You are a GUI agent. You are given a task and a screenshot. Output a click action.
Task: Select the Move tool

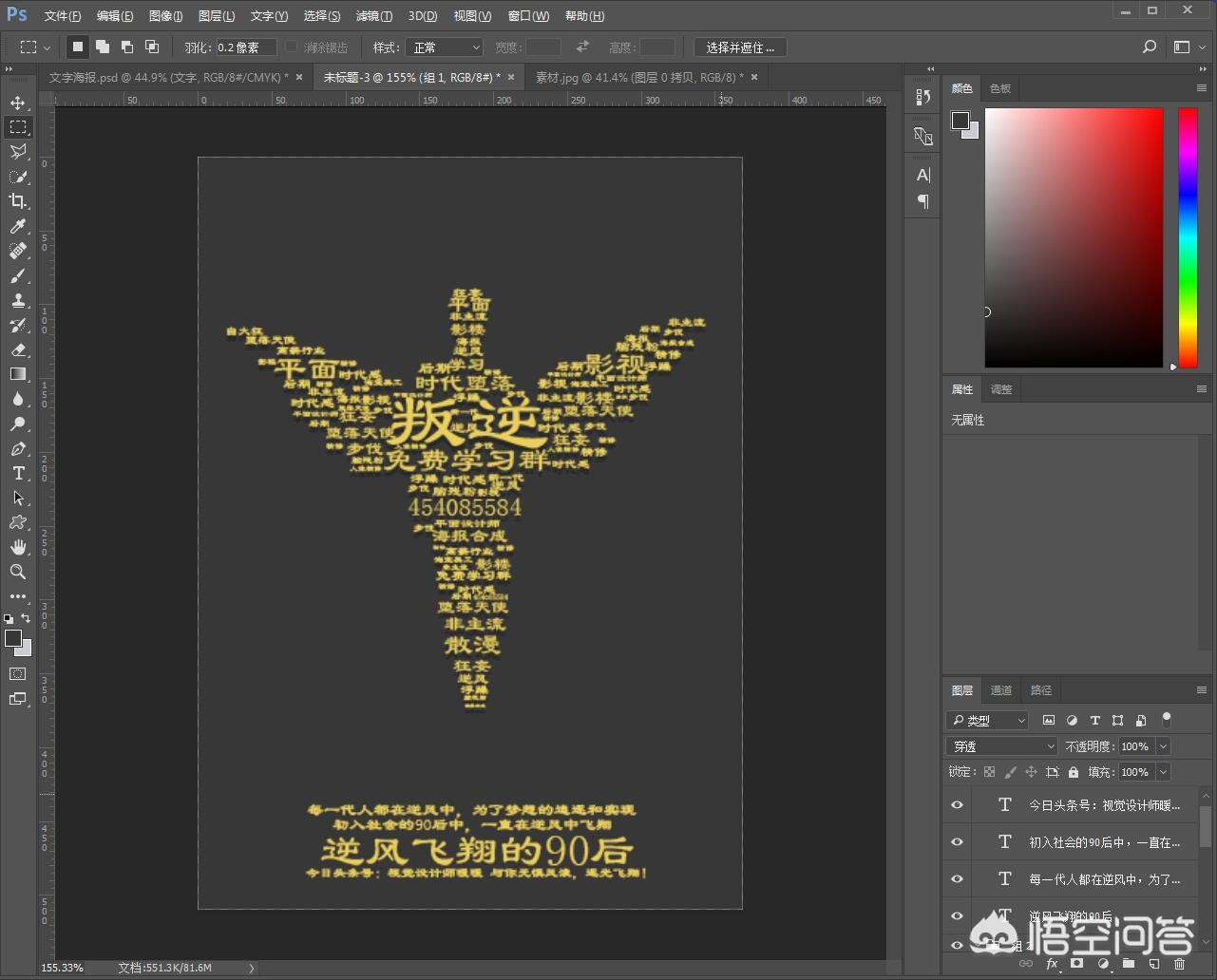pyautogui.click(x=18, y=103)
